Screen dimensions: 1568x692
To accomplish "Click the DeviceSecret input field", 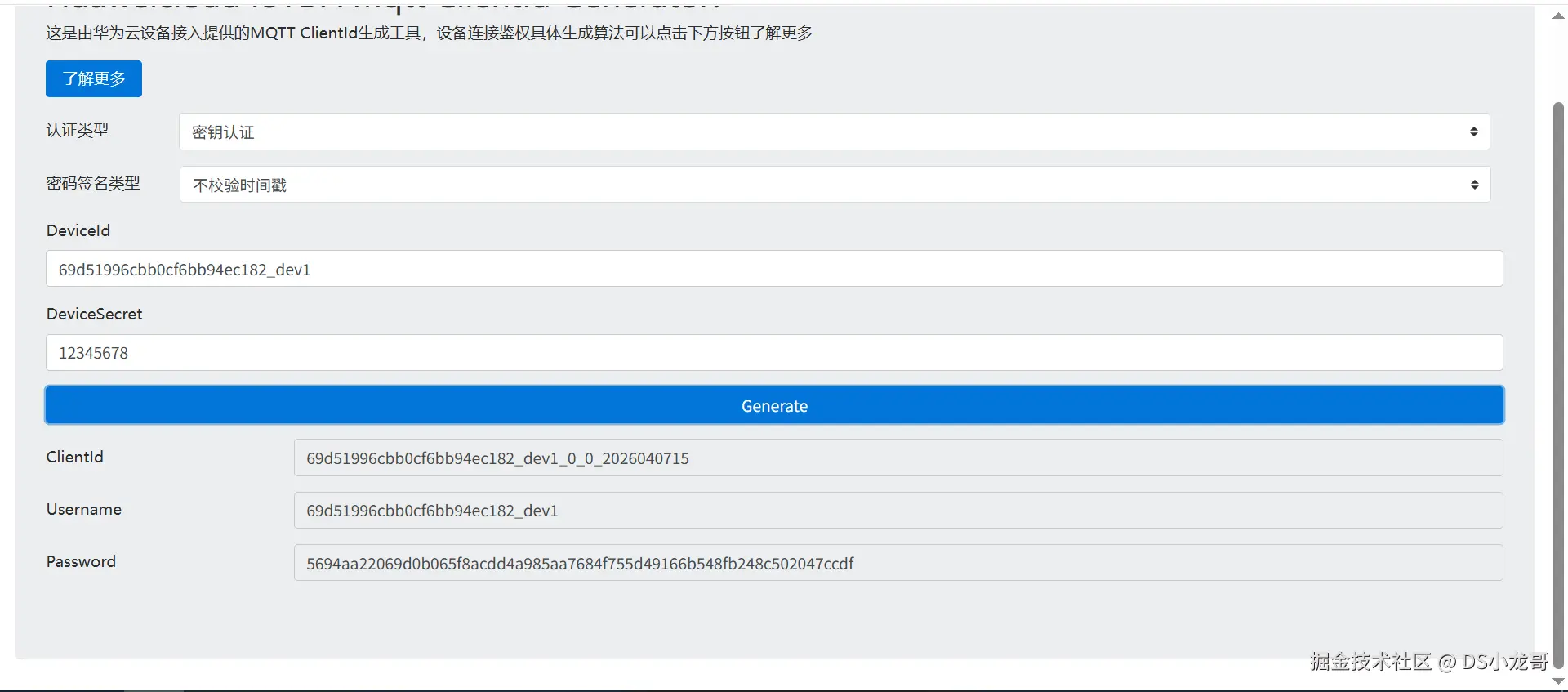I will (774, 353).
